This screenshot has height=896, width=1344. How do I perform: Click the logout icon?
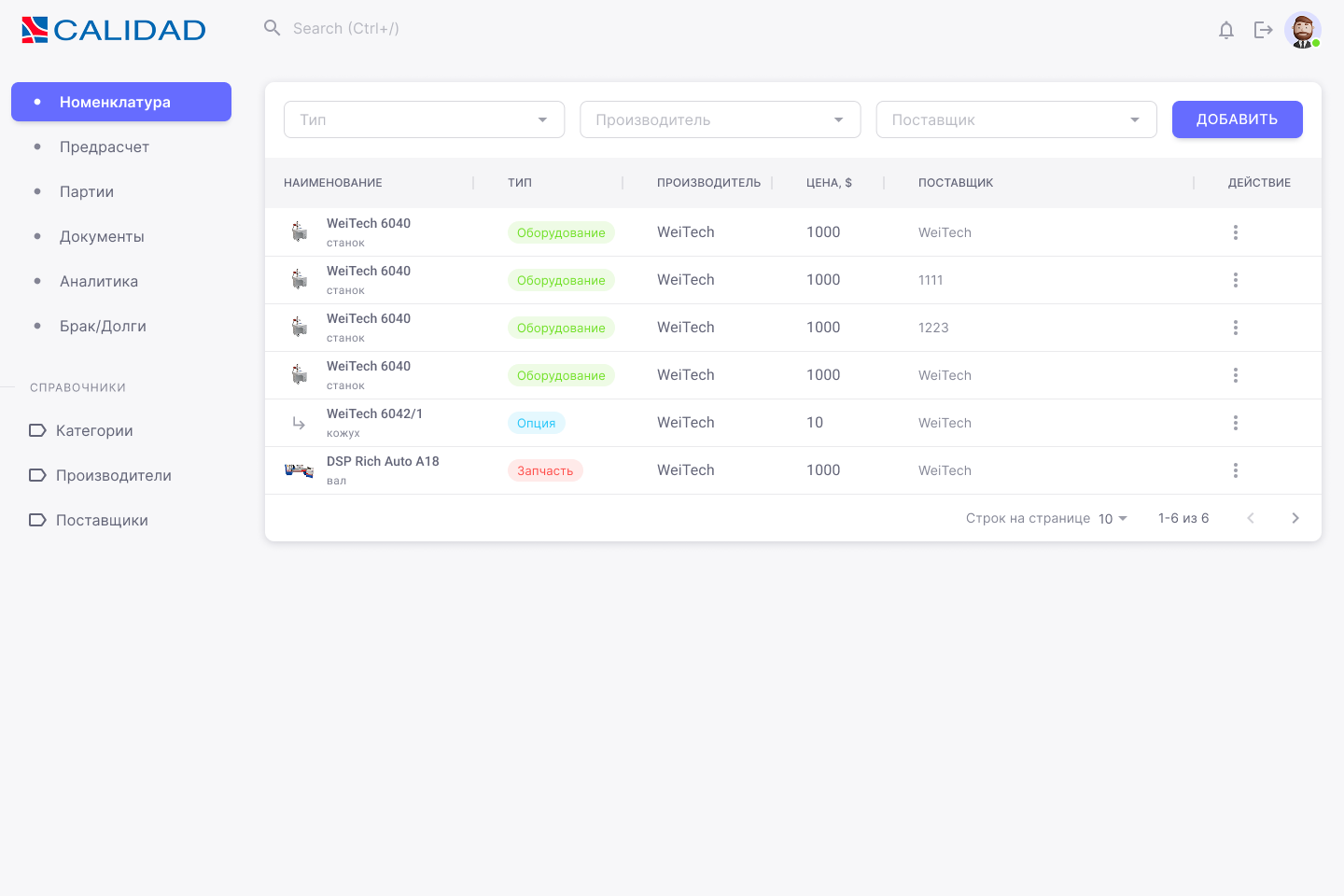click(1264, 30)
